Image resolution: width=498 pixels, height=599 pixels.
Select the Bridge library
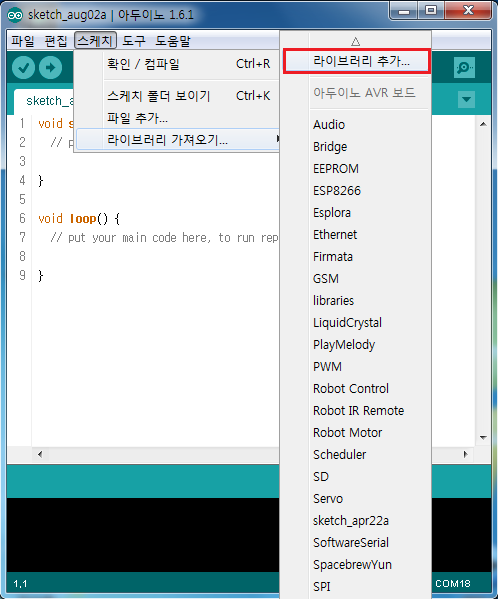click(x=357, y=147)
